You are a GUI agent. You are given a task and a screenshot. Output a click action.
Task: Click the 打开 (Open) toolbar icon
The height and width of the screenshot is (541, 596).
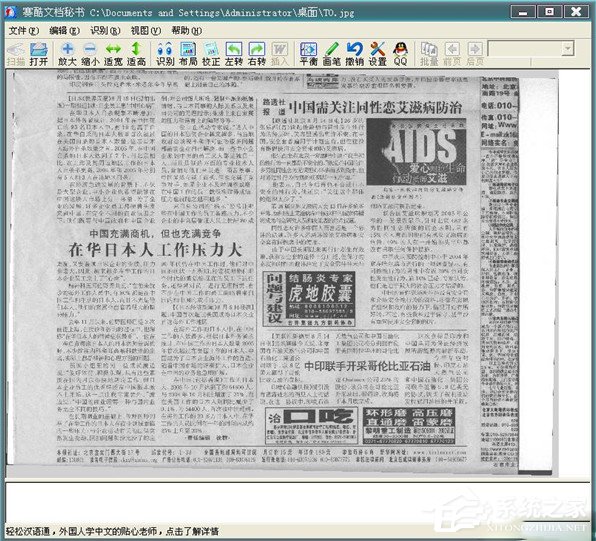38,54
